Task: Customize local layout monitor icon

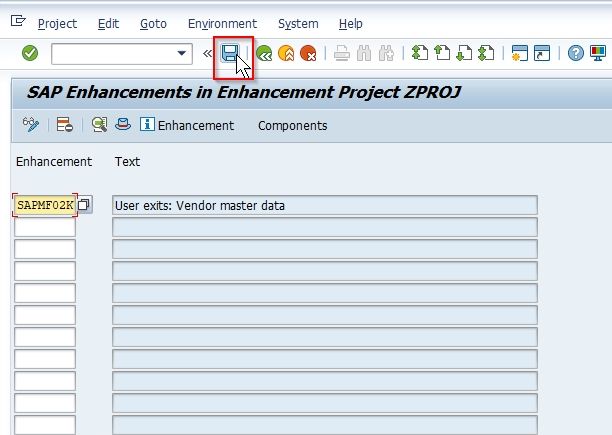Action: tap(598, 53)
